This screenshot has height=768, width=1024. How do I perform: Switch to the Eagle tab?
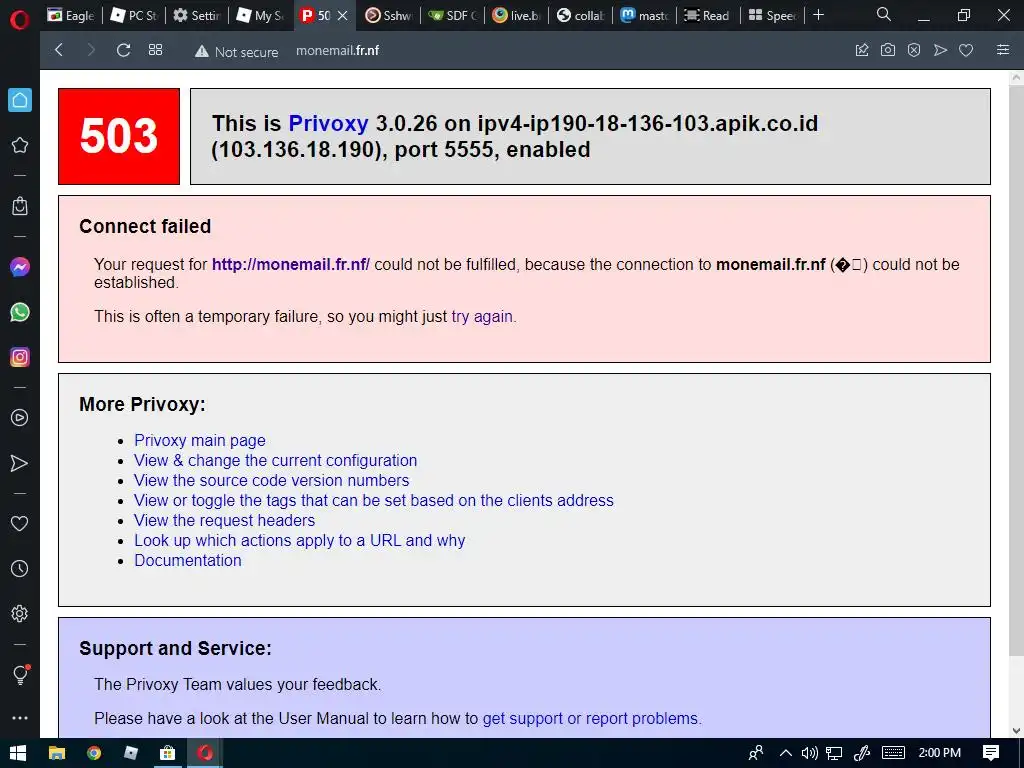(x=71, y=15)
